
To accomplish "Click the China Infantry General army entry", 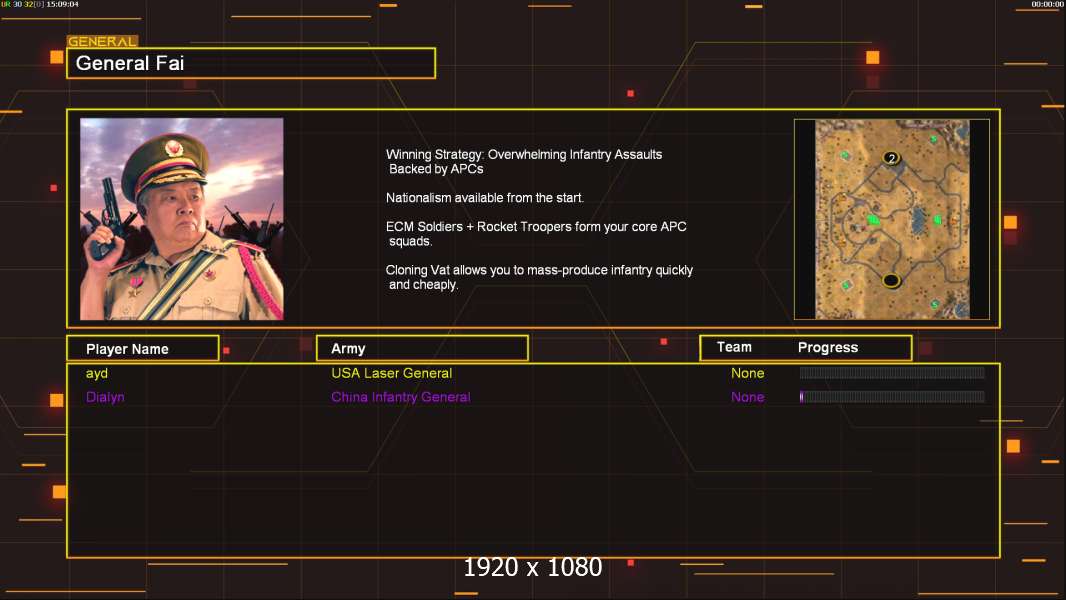I will tap(400, 397).
